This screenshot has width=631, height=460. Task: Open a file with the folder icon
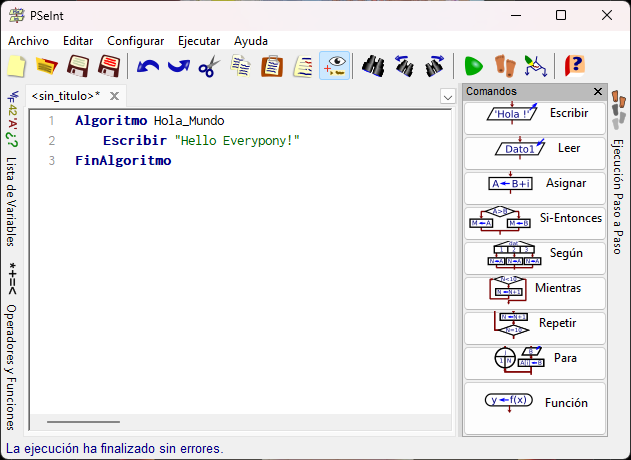click(47, 66)
